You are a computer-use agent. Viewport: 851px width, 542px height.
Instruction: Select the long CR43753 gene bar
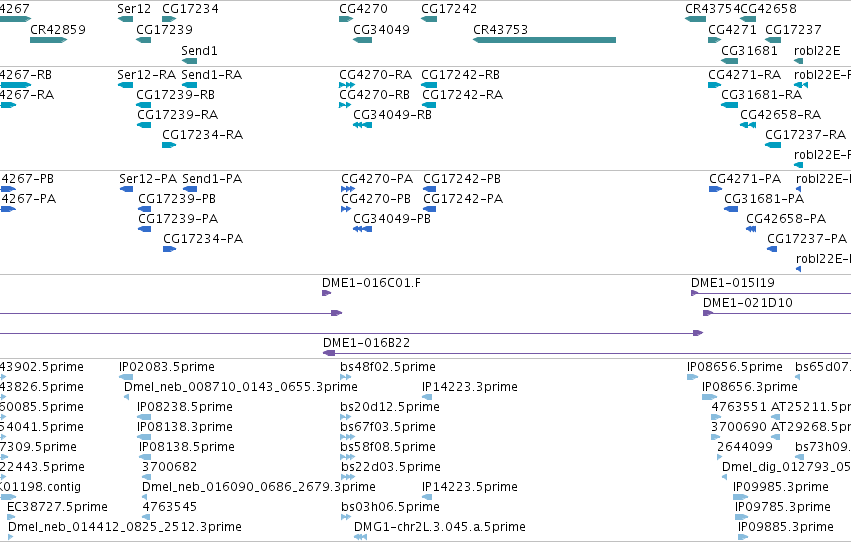click(544, 40)
